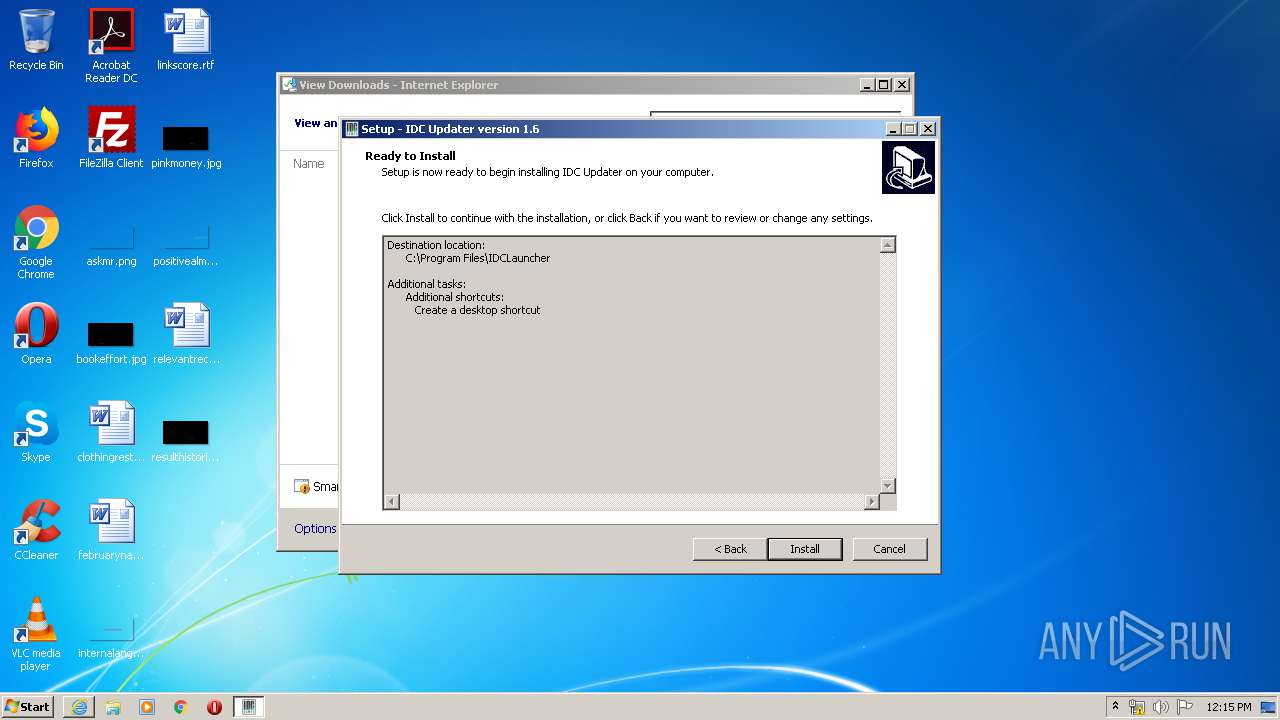The width and height of the screenshot is (1280, 720).
Task: Click the Create a desktop shortcut line
Action: pos(477,310)
